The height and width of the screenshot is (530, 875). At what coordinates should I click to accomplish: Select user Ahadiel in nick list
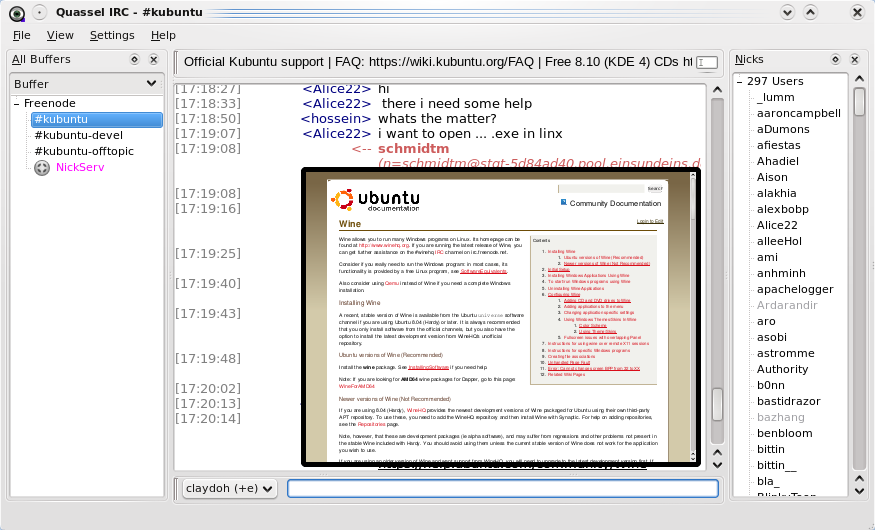(x=777, y=161)
